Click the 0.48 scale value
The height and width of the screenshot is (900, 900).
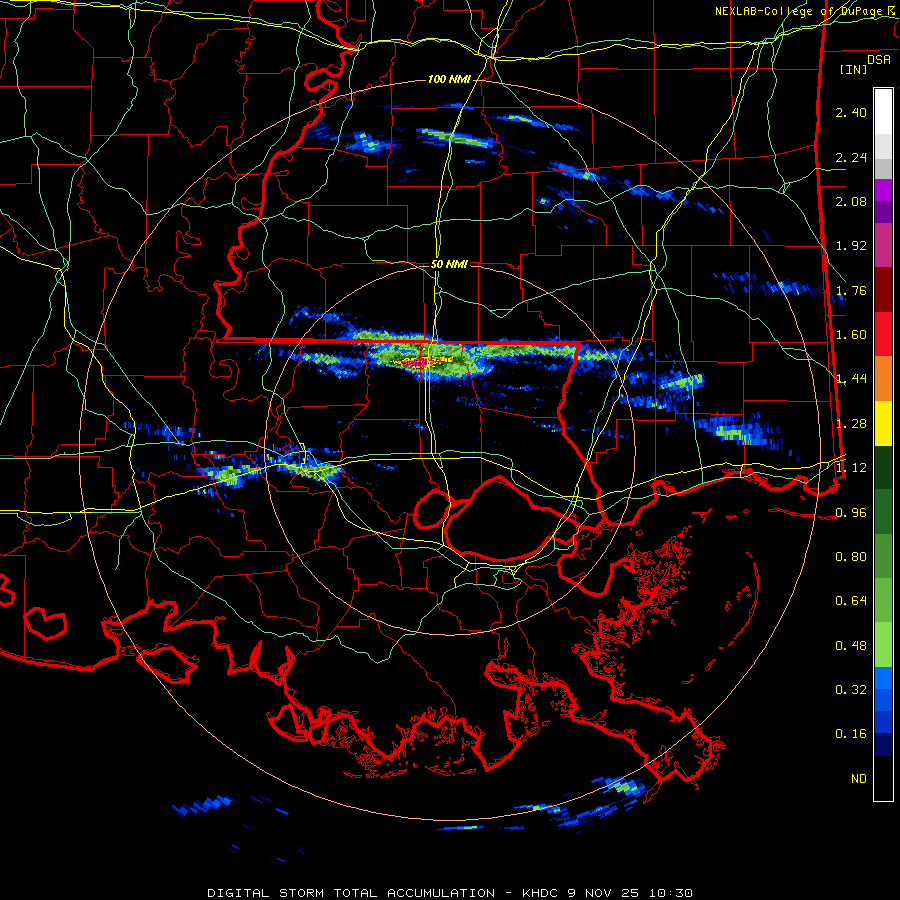(x=851, y=646)
